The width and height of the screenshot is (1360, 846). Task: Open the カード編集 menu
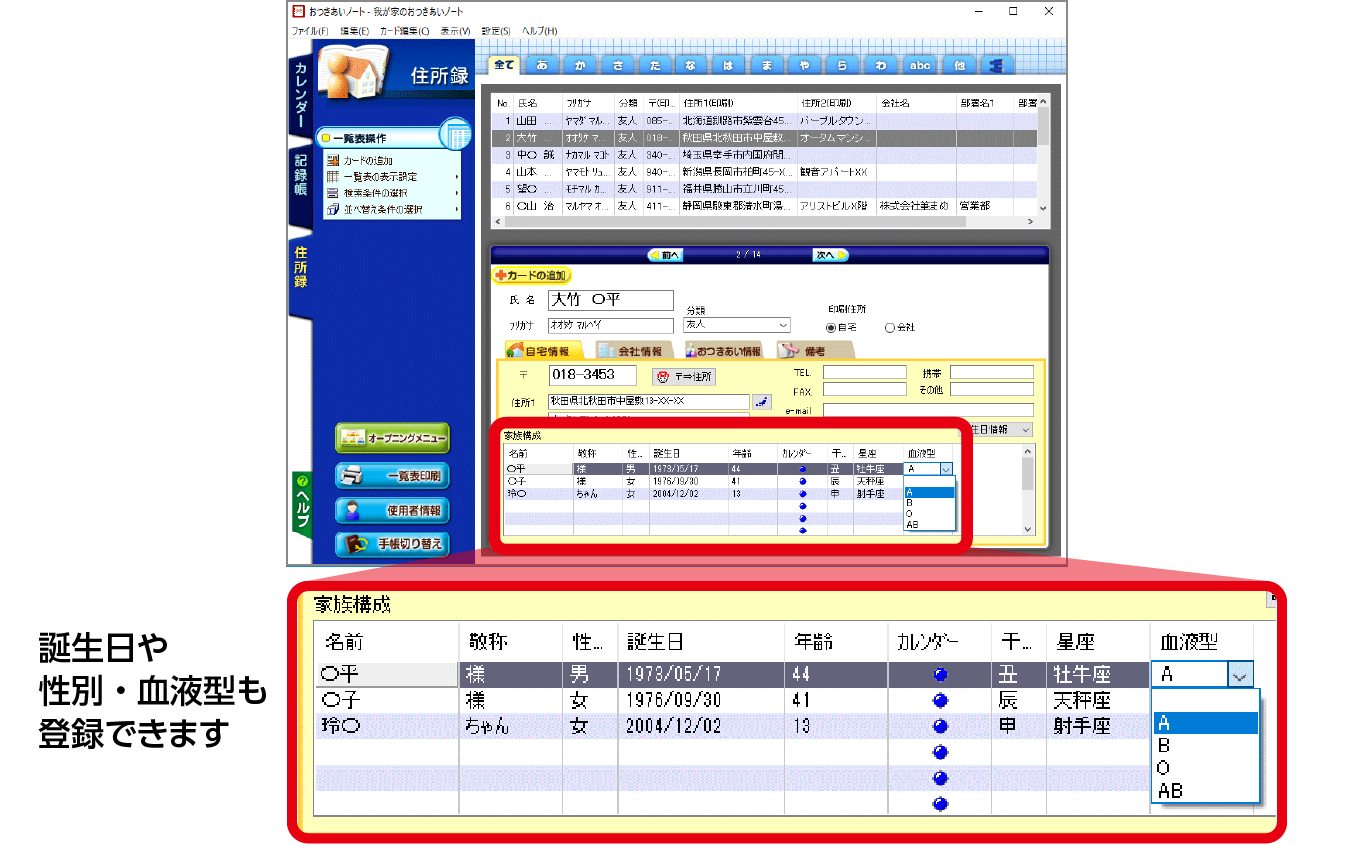(404, 31)
